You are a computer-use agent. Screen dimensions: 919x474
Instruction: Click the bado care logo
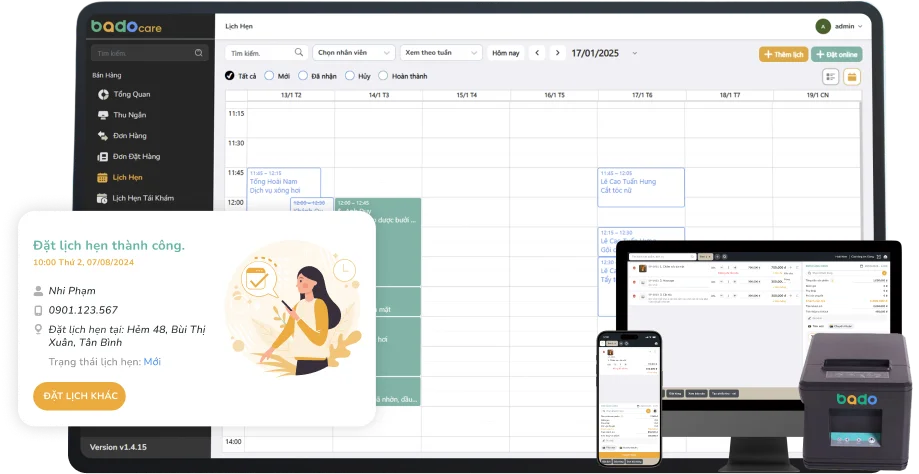pyautogui.click(x=126, y=26)
